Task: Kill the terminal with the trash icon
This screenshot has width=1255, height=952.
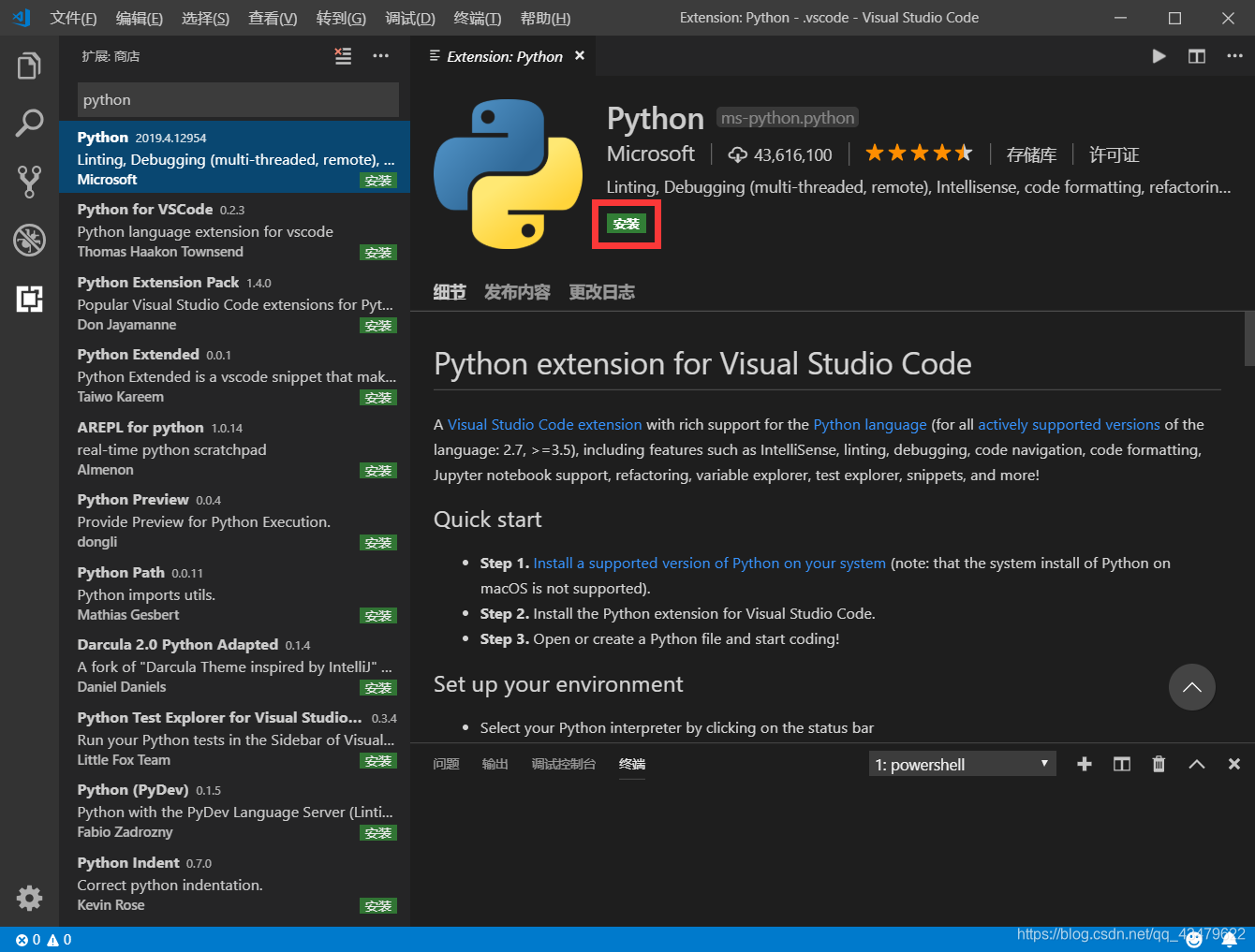Action: pyautogui.click(x=1159, y=764)
